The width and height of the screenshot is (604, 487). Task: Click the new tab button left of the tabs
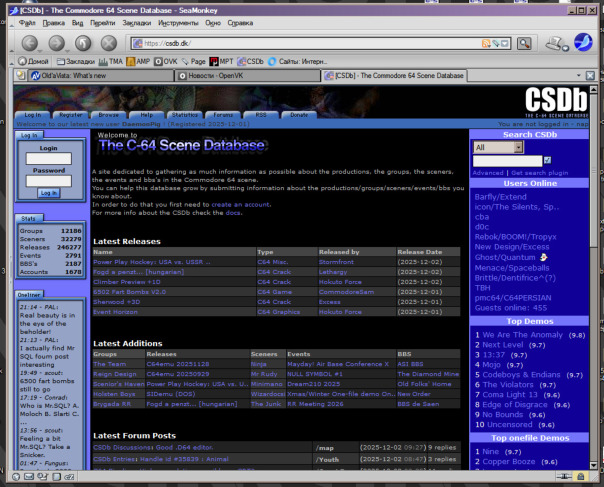click(x=20, y=75)
